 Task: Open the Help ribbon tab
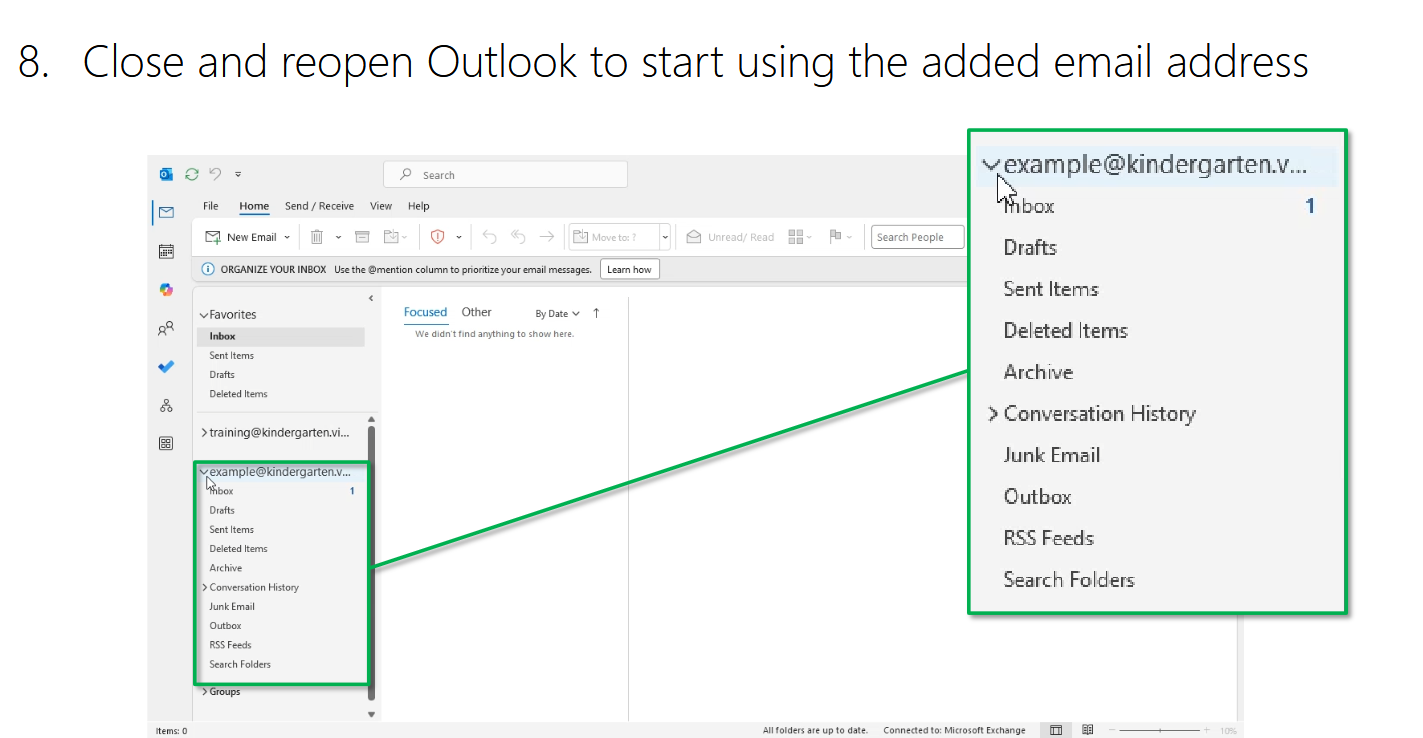[419, 206]
